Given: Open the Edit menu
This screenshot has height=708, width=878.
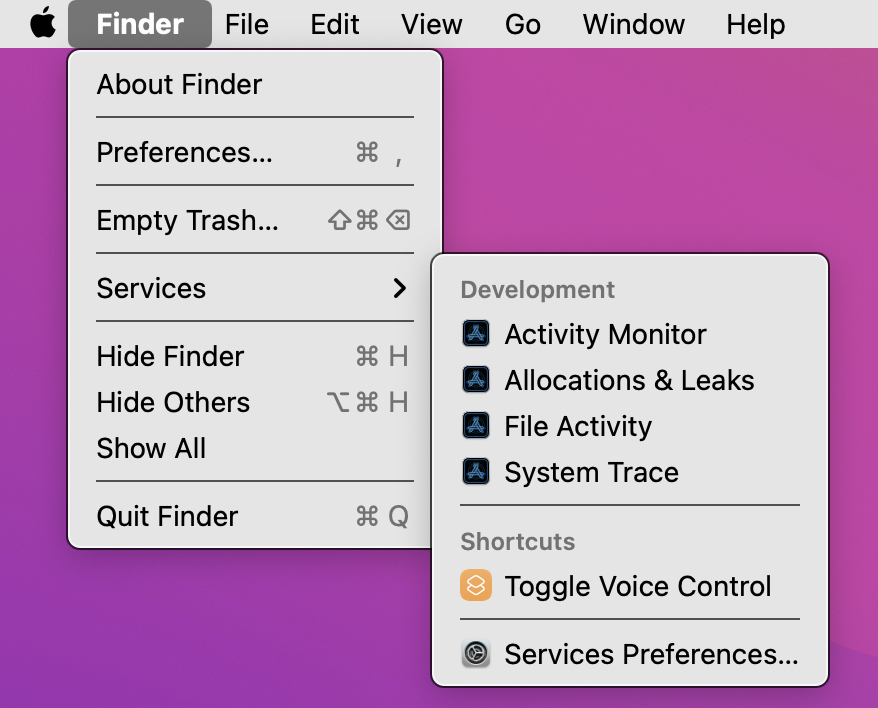Looking at the screenshot, I should tap(335, 24).
